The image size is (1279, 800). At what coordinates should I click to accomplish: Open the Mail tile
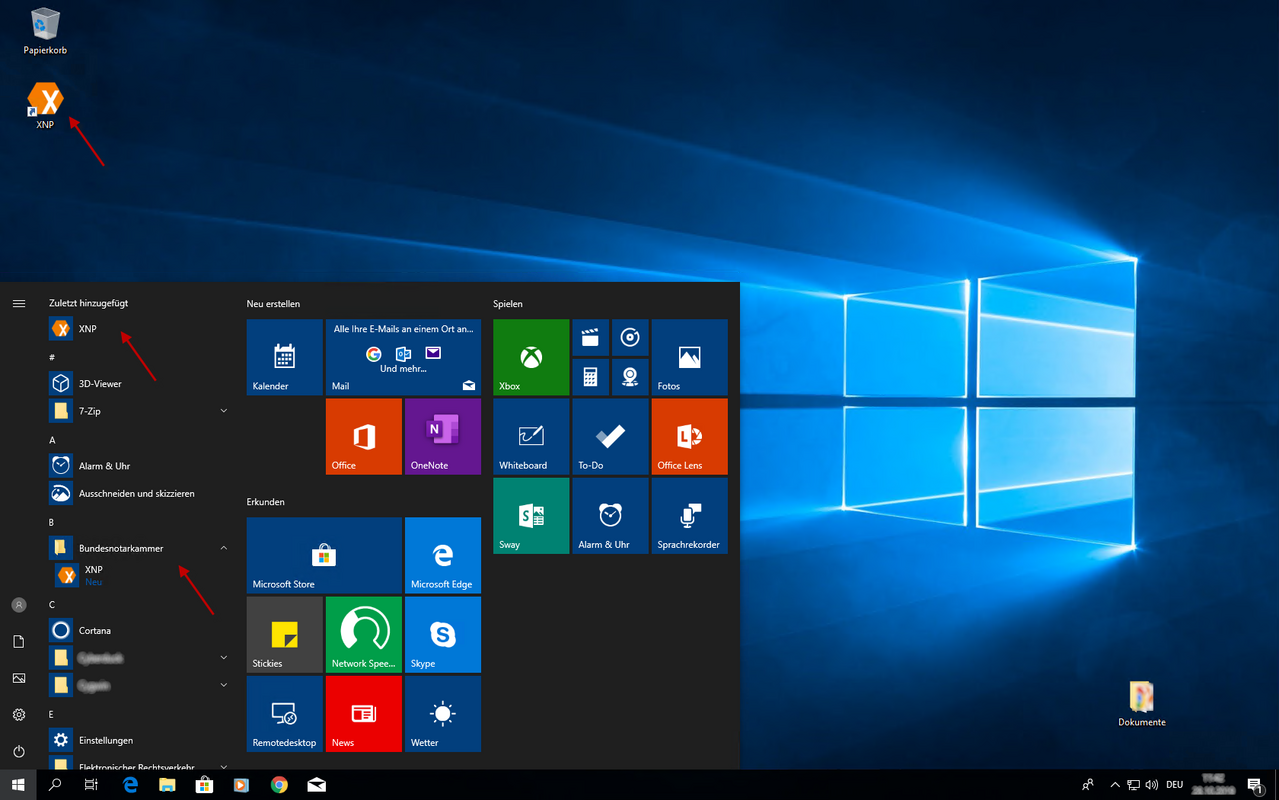pyautogui.click(x=403, y=357)
